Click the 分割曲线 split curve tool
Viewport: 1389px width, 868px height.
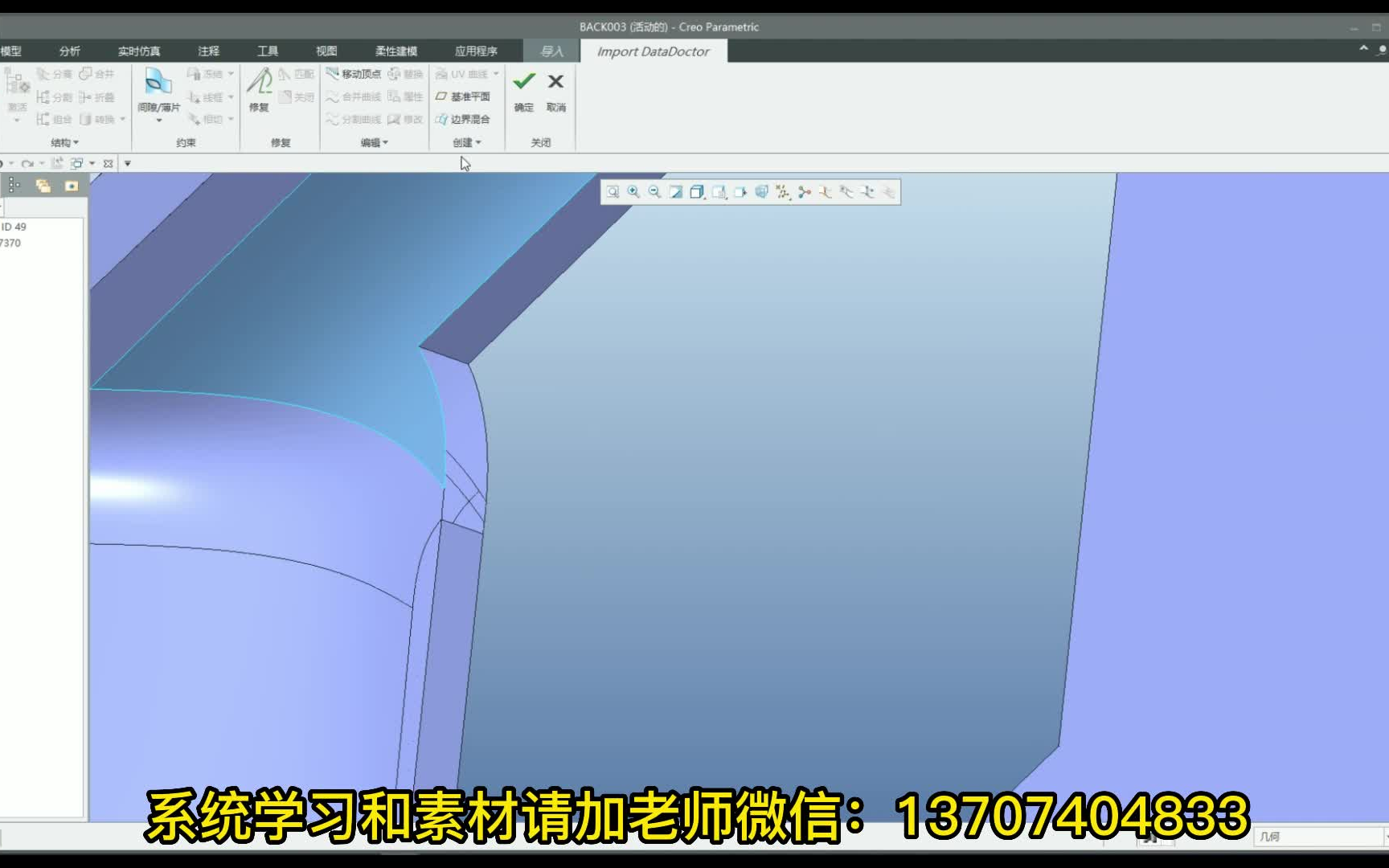pyautogui.click(x=354, y=119)
